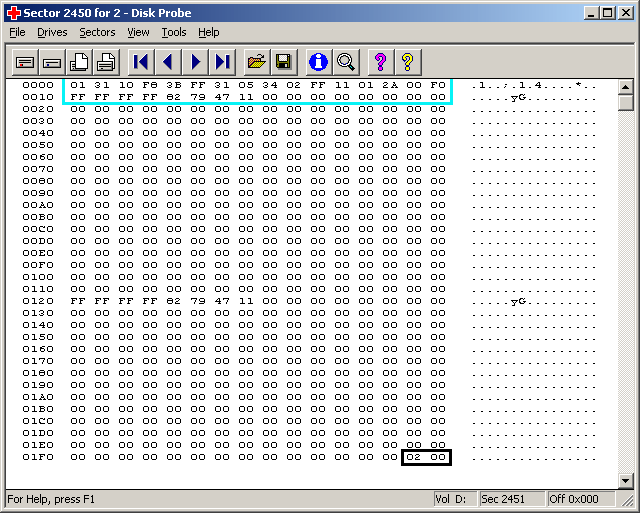Click 'Sec 2451' in the status bar

point(503,499)
